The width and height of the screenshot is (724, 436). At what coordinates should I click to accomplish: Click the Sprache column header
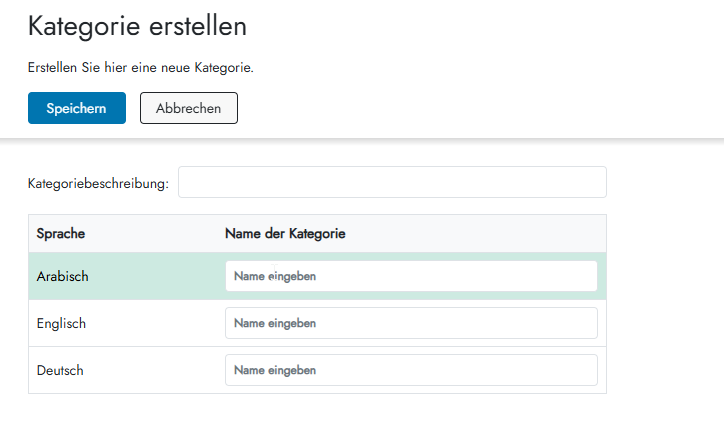tap(60, 234)
